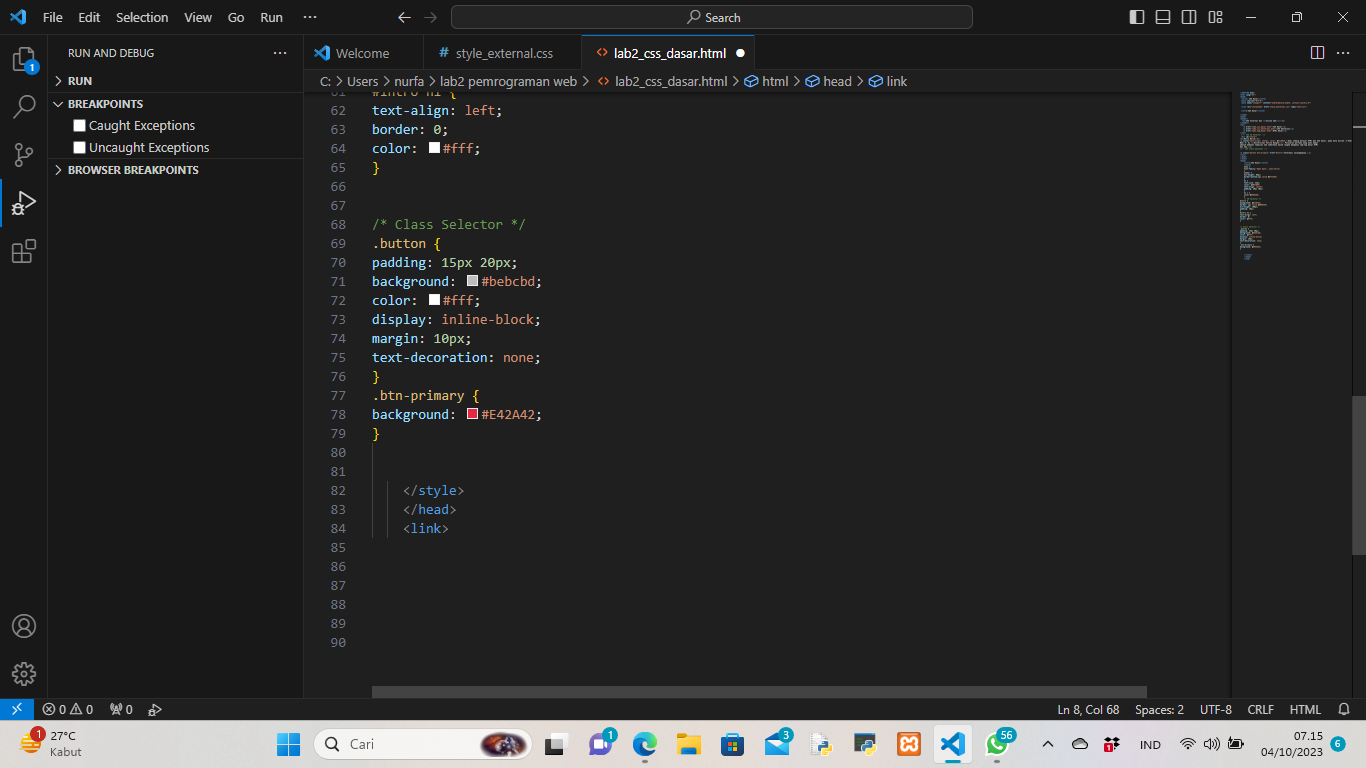
Task: Open the Extensions view
Action: 23,252
